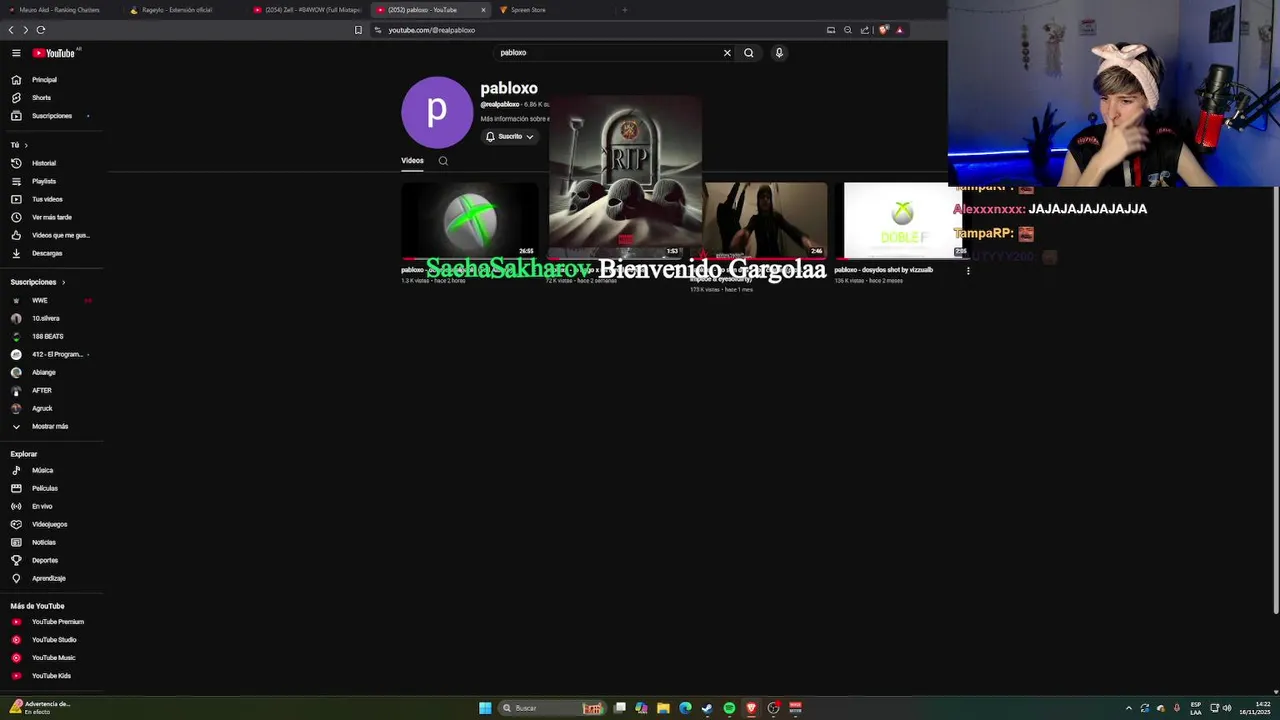This screenshot has width=1280, height=720.
Task: Play the DOBLE F dosydos shot thumbnail
Action: (x=902, y=220)
